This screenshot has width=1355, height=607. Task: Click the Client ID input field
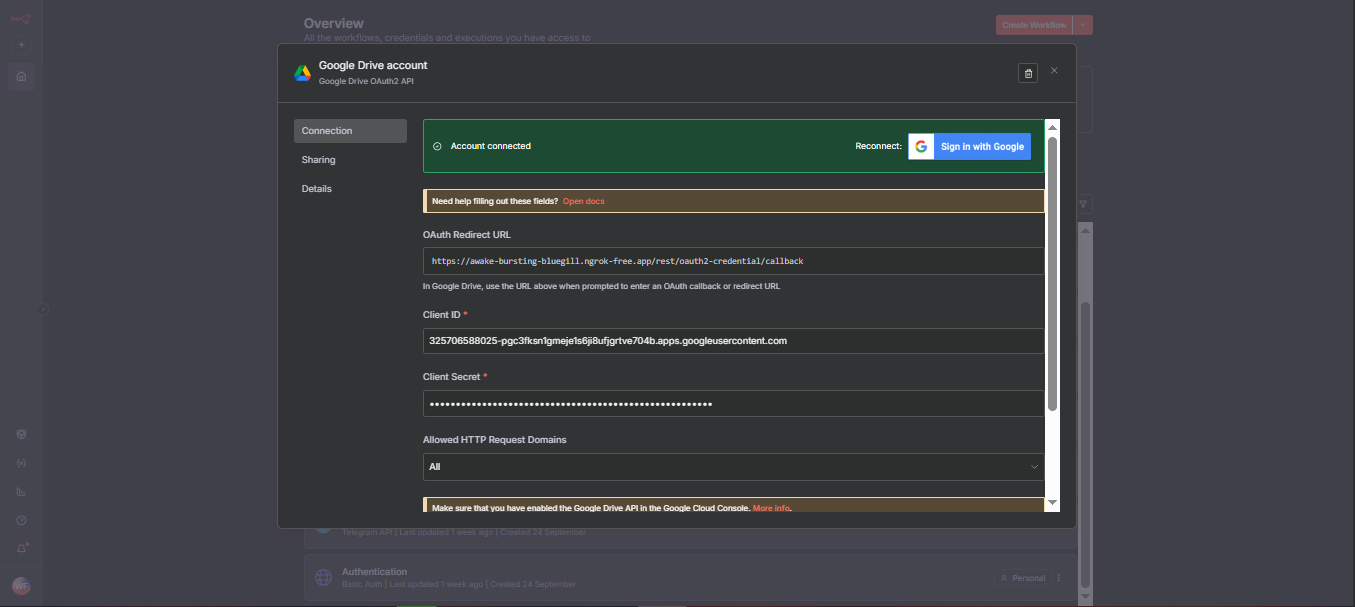(x=733, y=340)
